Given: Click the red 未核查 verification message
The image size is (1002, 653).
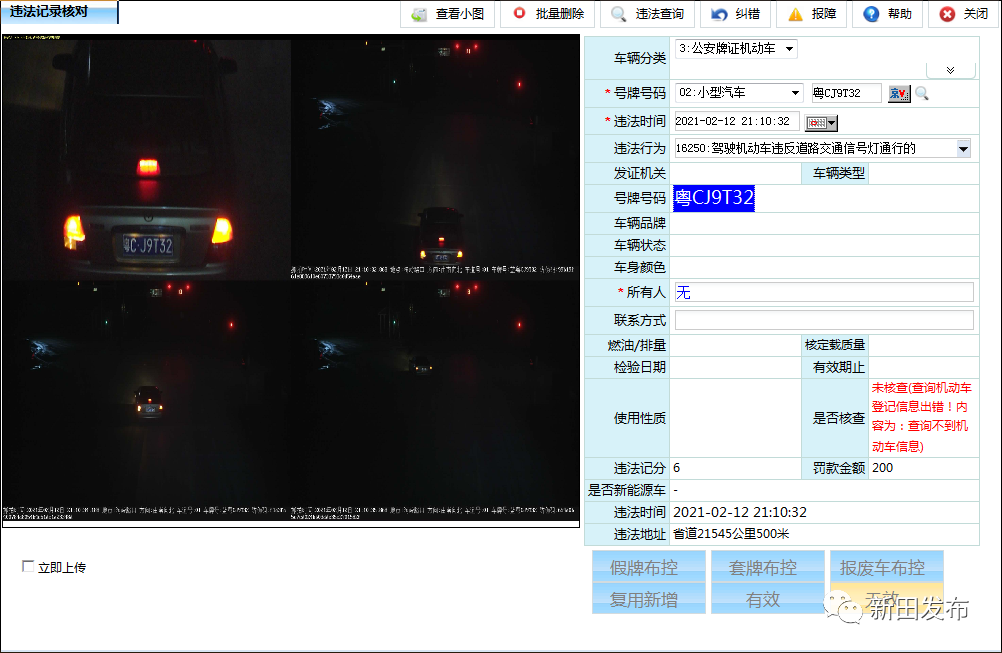Looking at the screenshot, I should [x=921, y=417].
